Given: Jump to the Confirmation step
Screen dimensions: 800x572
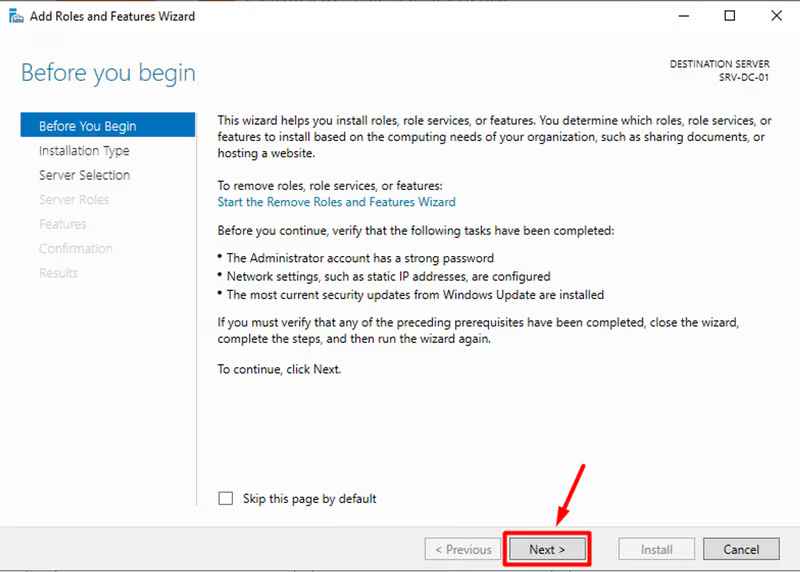Looking at the screenshot, I should (75, 248).
